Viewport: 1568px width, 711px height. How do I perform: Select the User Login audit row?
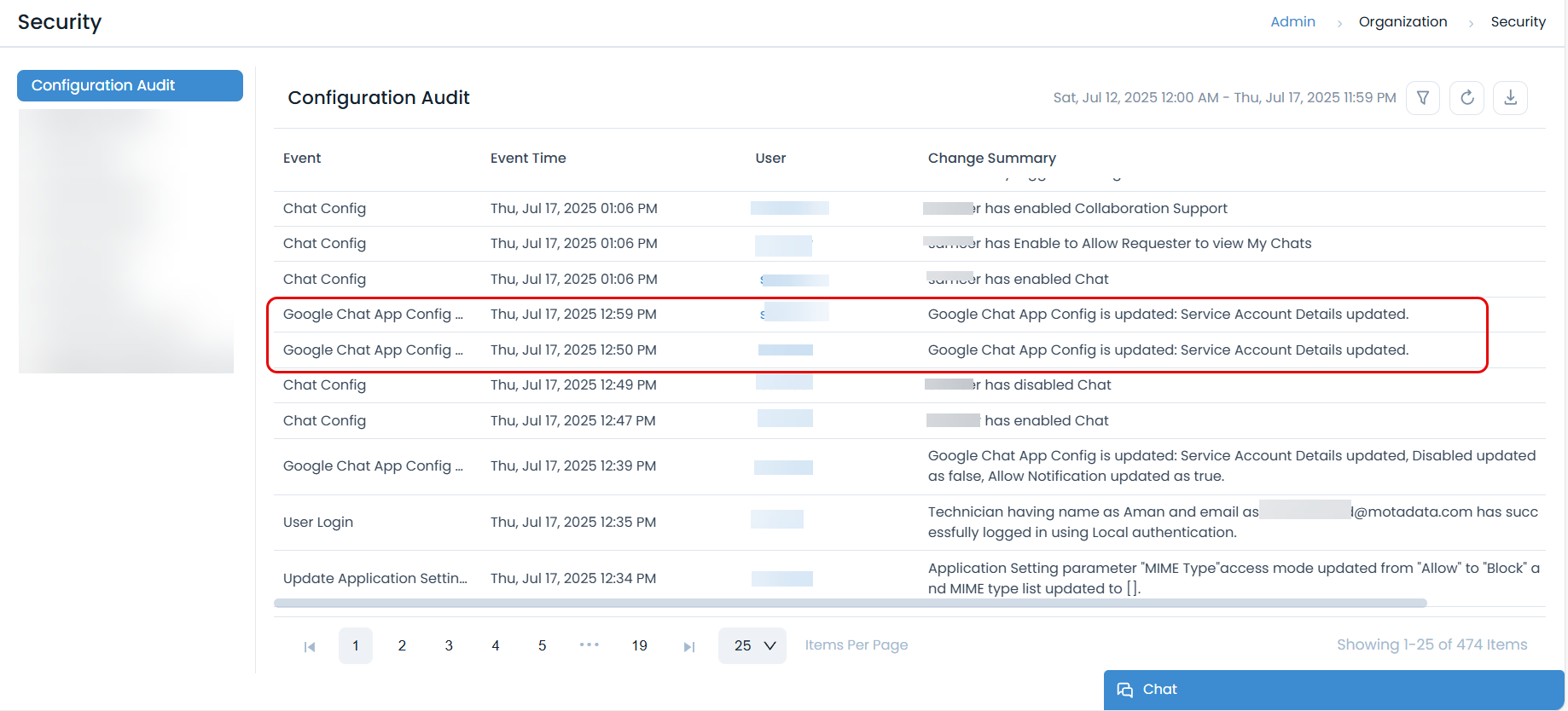click(x=318, y=523)
